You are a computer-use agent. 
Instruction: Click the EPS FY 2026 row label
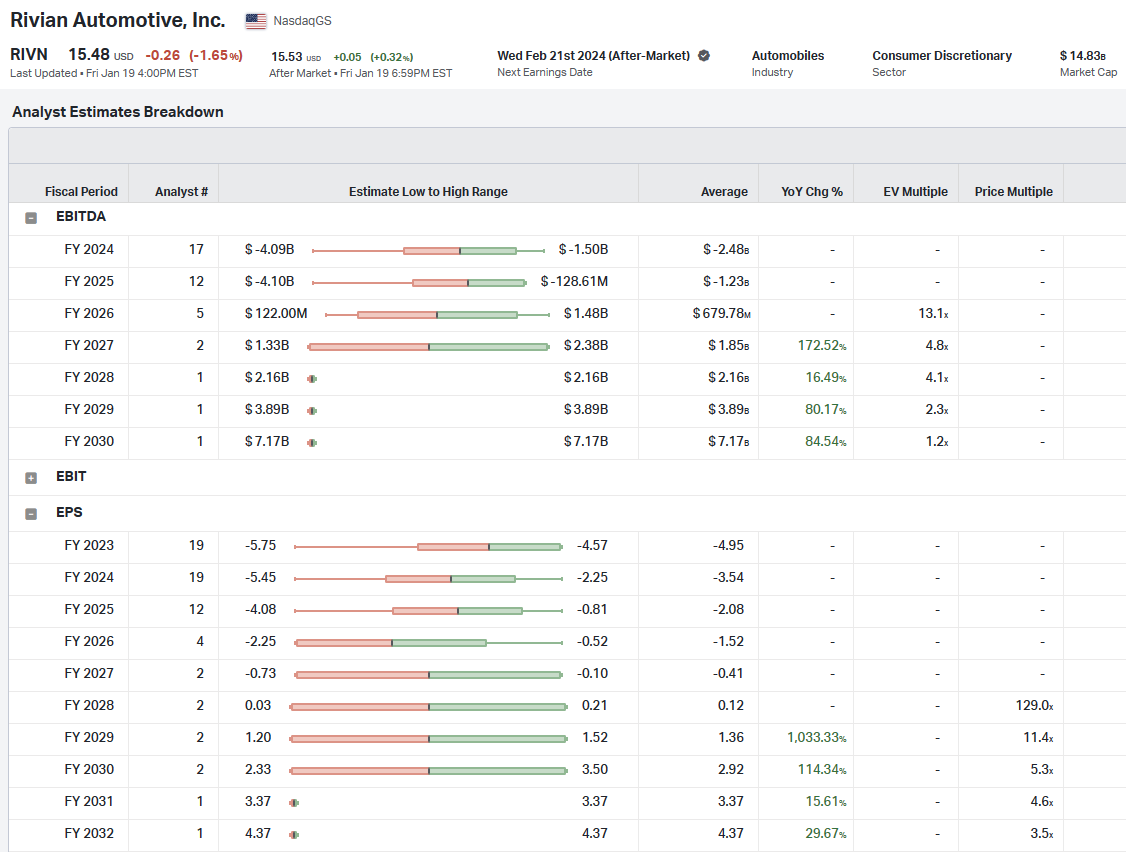[x=89, y=642]
